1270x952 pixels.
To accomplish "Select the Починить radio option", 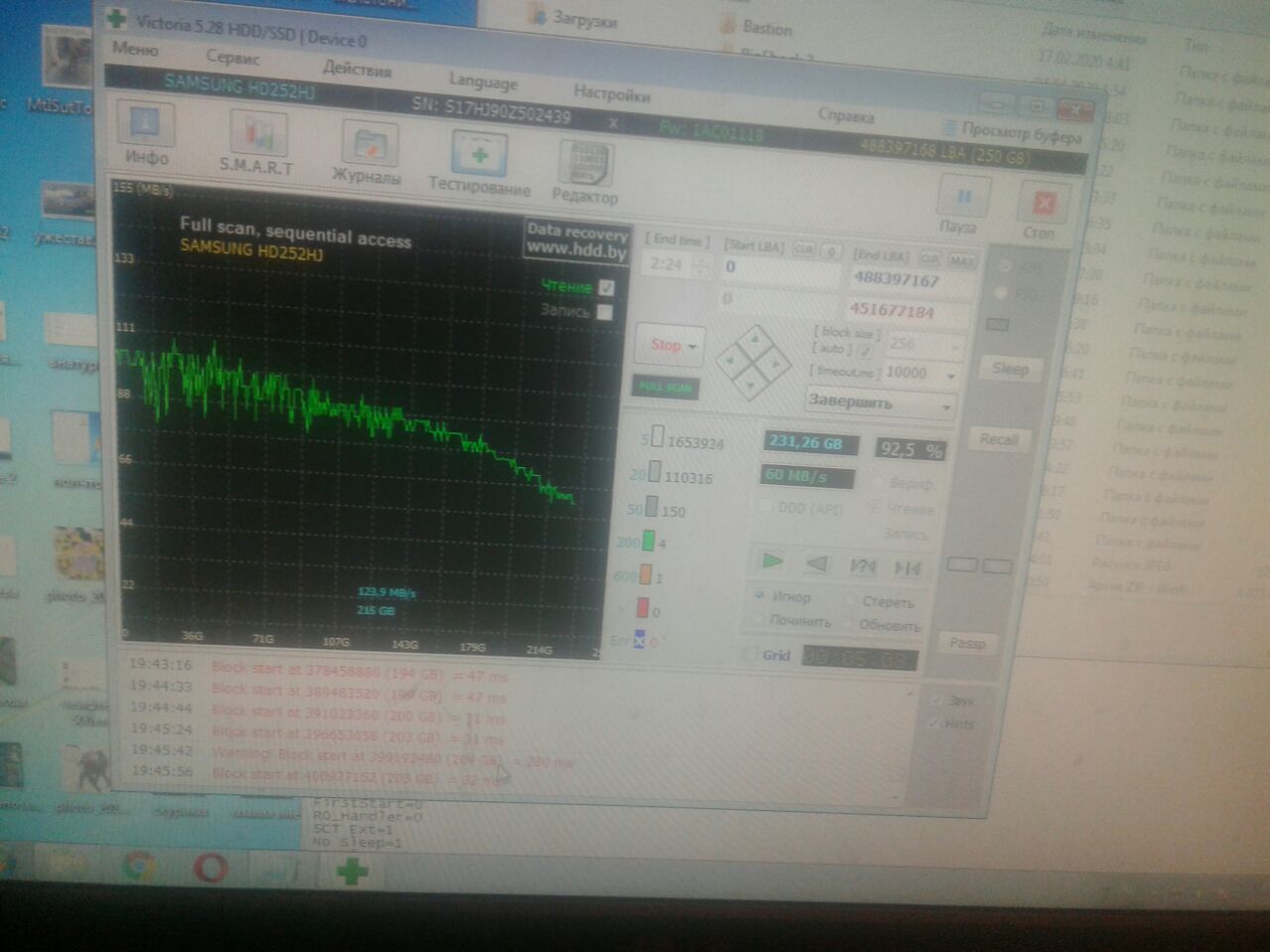I will coord(759,619).
